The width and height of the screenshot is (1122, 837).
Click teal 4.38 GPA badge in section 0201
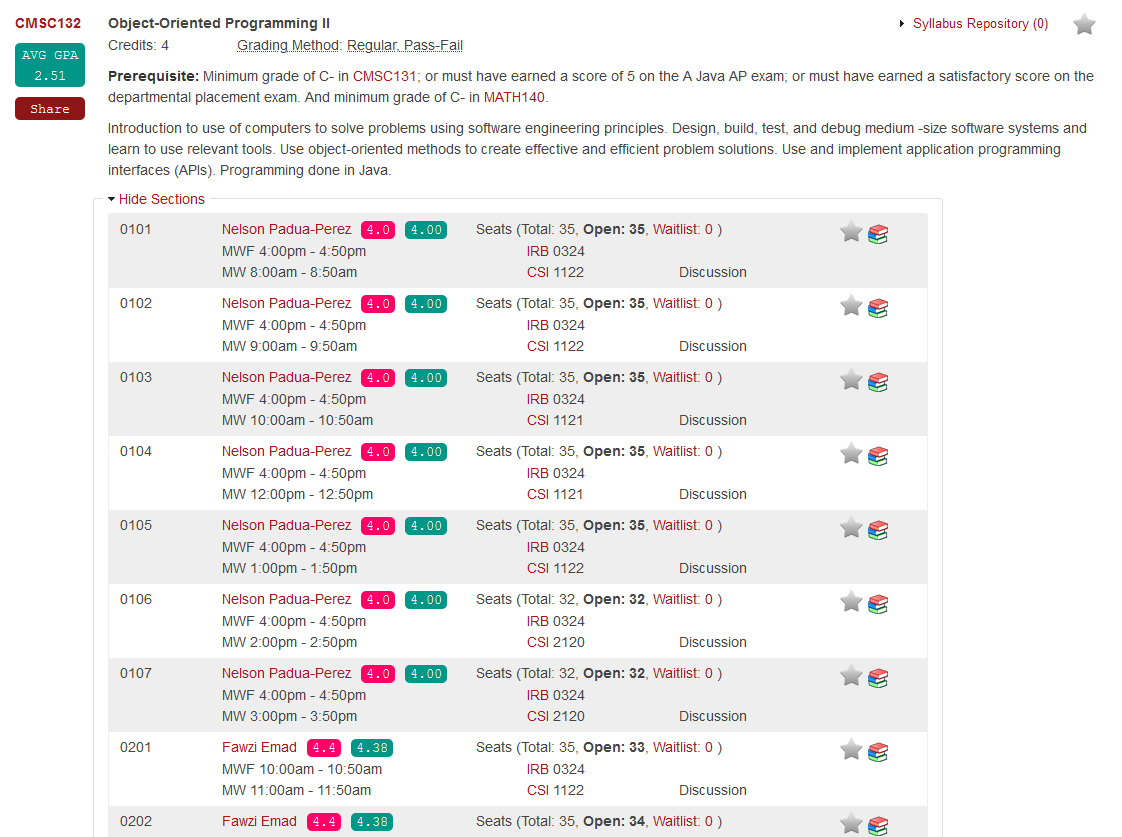tap(372, 748)
